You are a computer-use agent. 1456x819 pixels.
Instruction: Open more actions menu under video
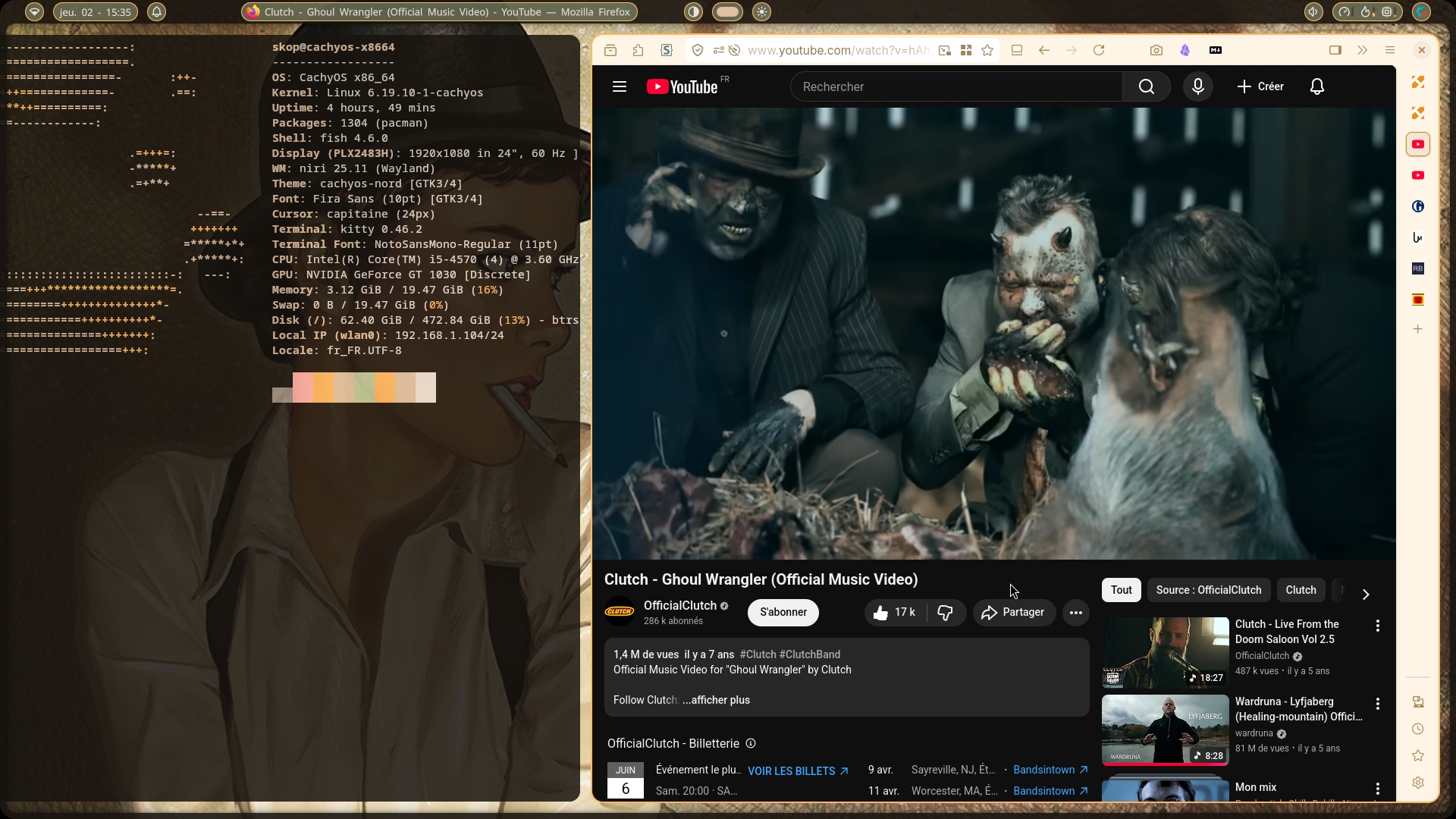coord(1075,613)
